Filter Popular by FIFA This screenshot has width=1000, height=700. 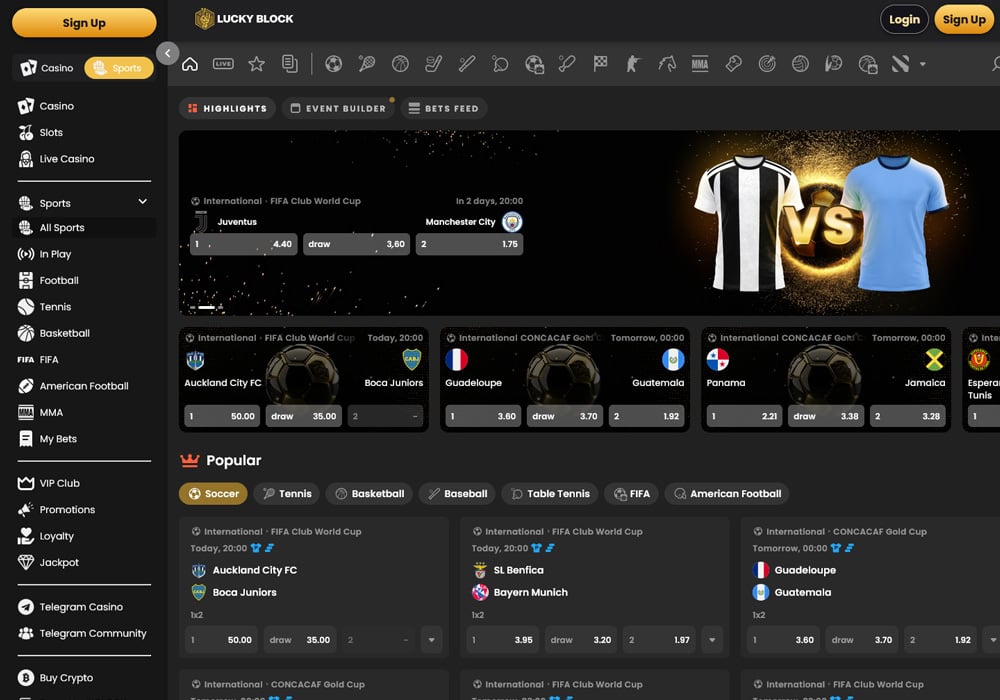pos(631,493)
